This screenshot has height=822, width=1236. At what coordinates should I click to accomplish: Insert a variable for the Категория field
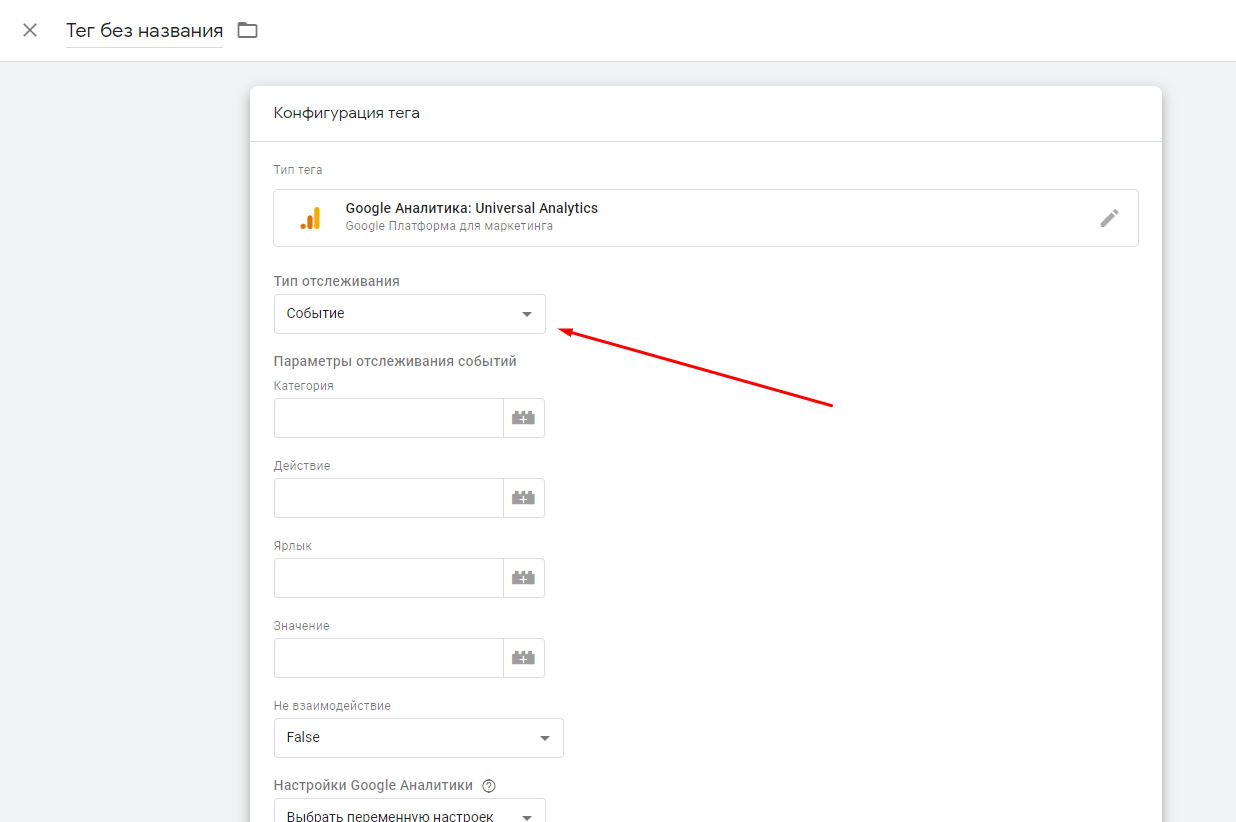[x=523, y=418]
